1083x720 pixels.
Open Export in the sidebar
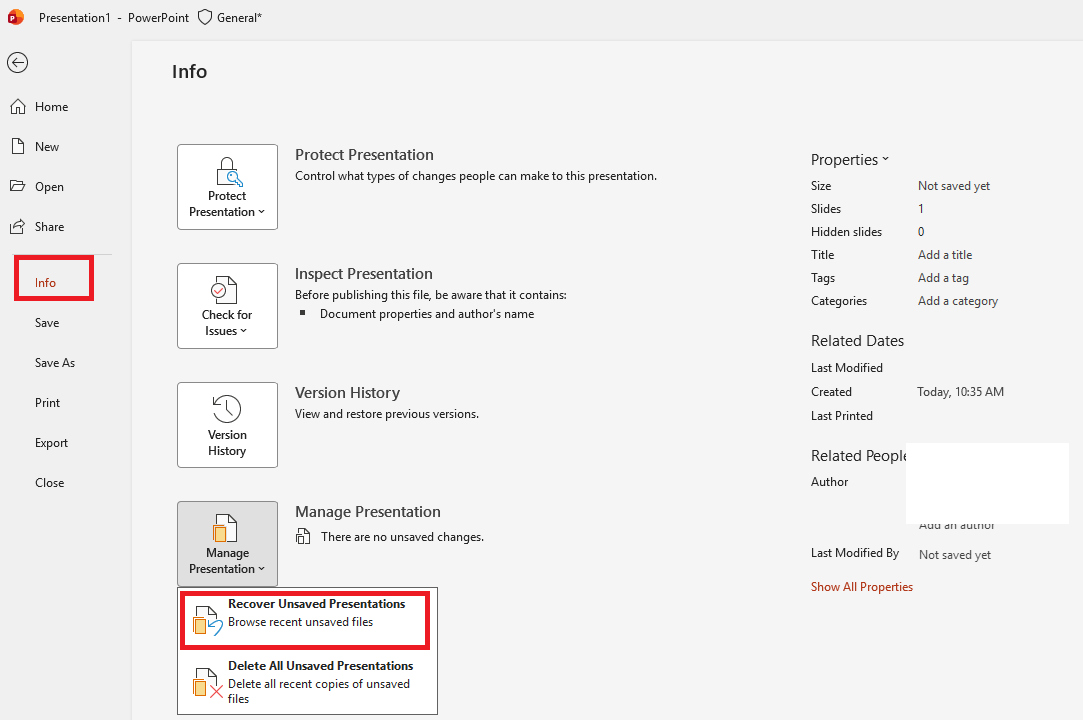52,443
